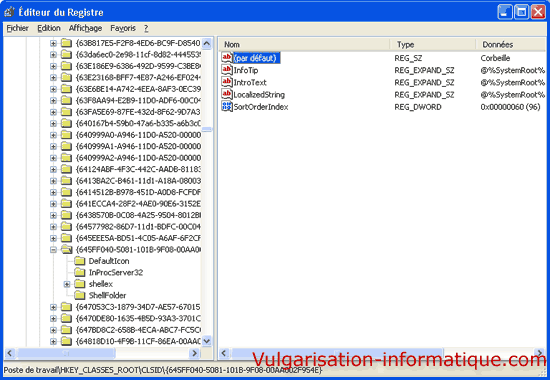Click the folder icon of {647BD8C2-658B

(66, 330)
